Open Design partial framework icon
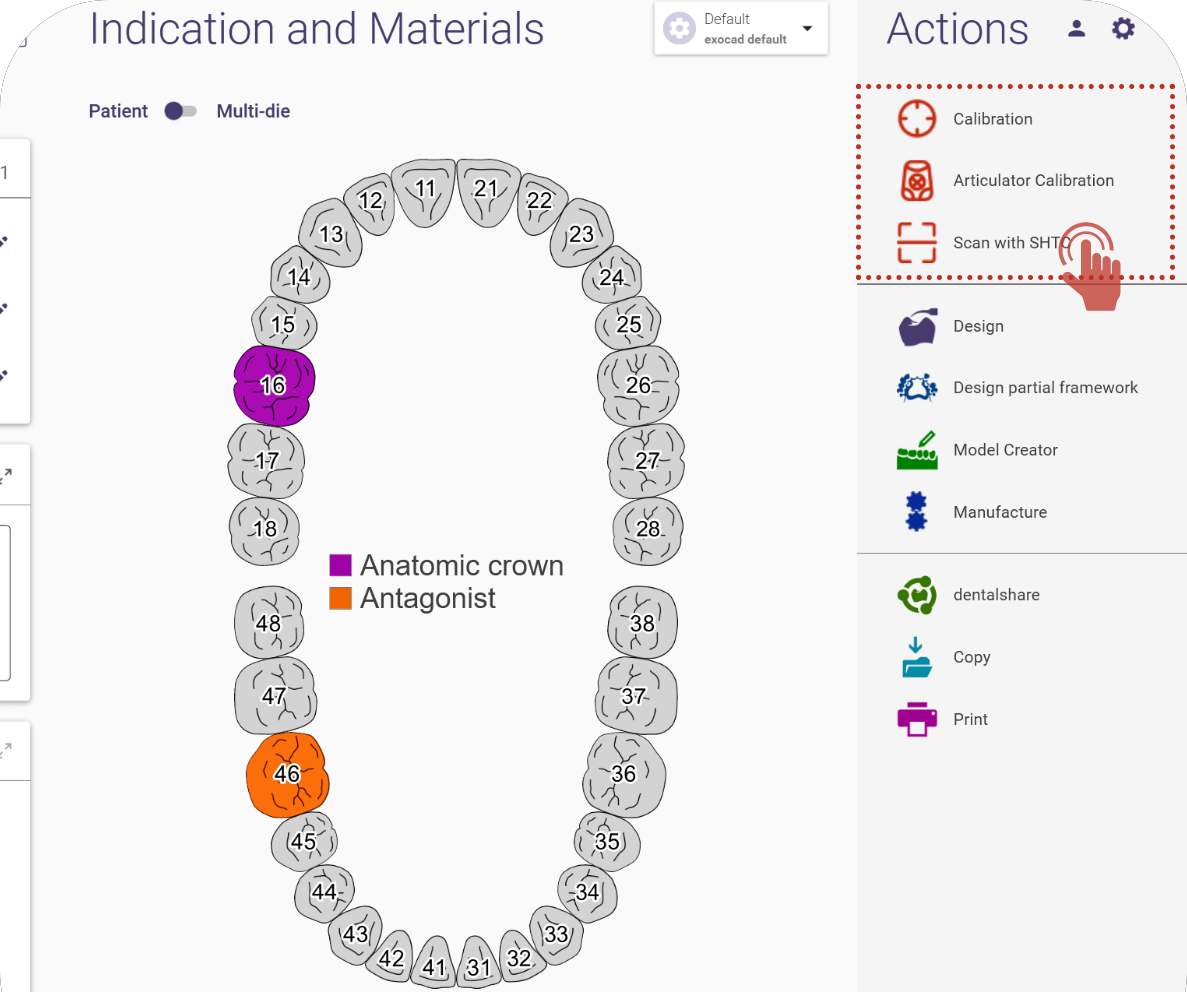This screenshot has height=992, width=1187. click(x=917, y=388)
